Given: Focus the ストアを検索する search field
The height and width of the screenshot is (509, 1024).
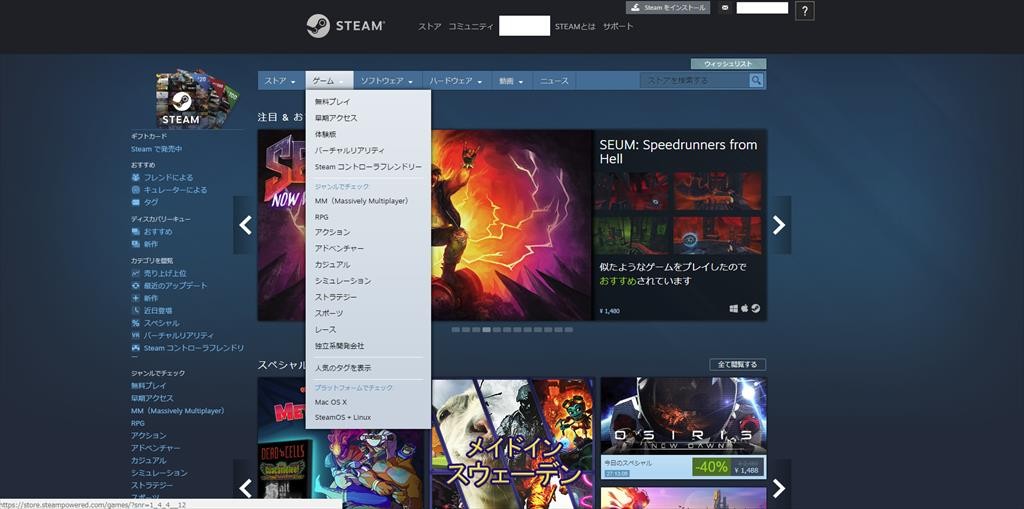Looking at the screenshot, I should 695,80.
